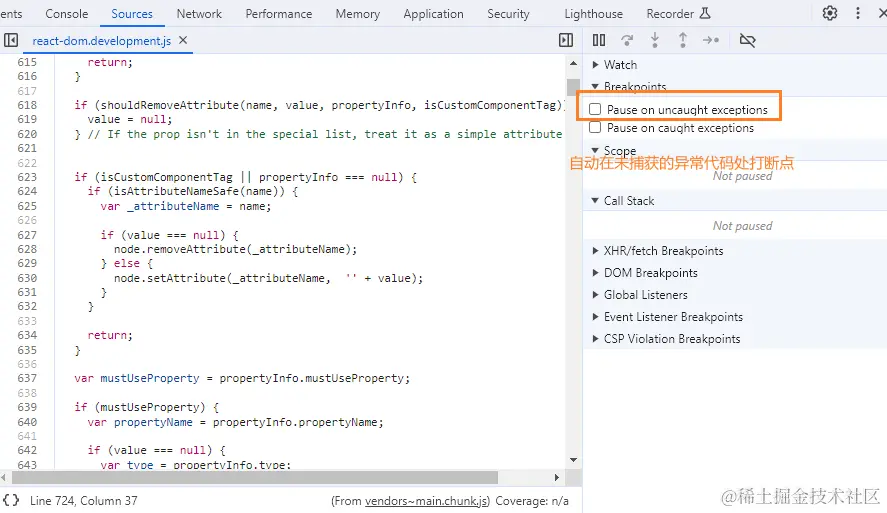This screenshot has height=513, width=887.
Task: Pause script execution
Action: pos(598,40)
